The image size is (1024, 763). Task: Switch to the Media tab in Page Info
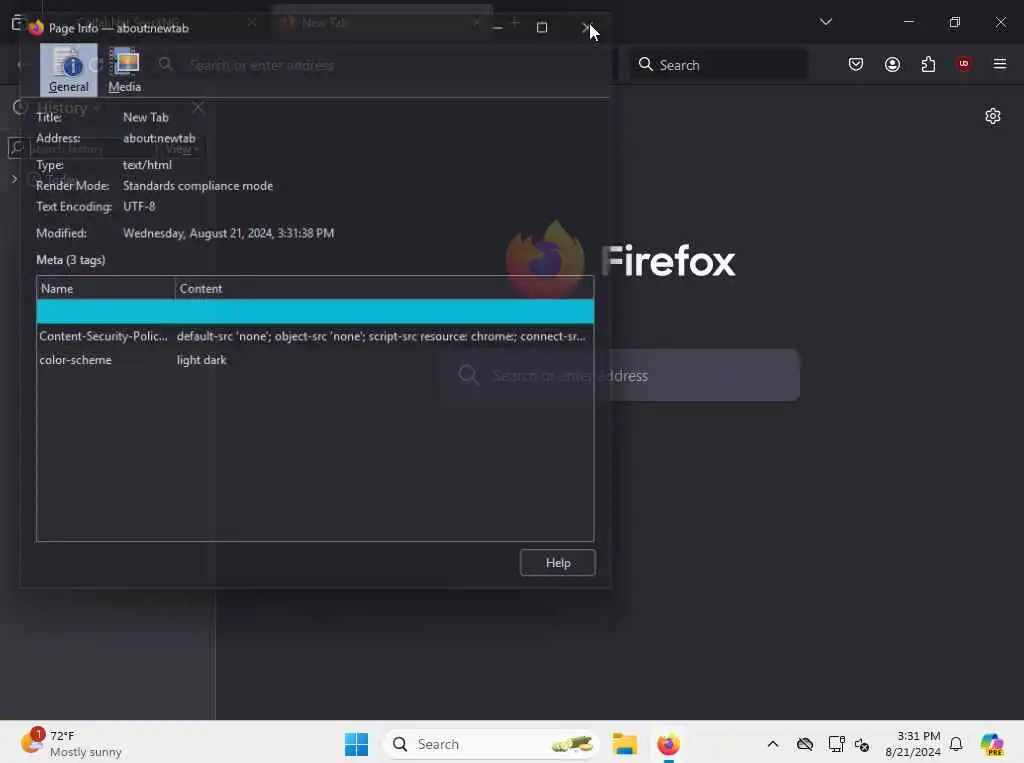click(125, 70)
